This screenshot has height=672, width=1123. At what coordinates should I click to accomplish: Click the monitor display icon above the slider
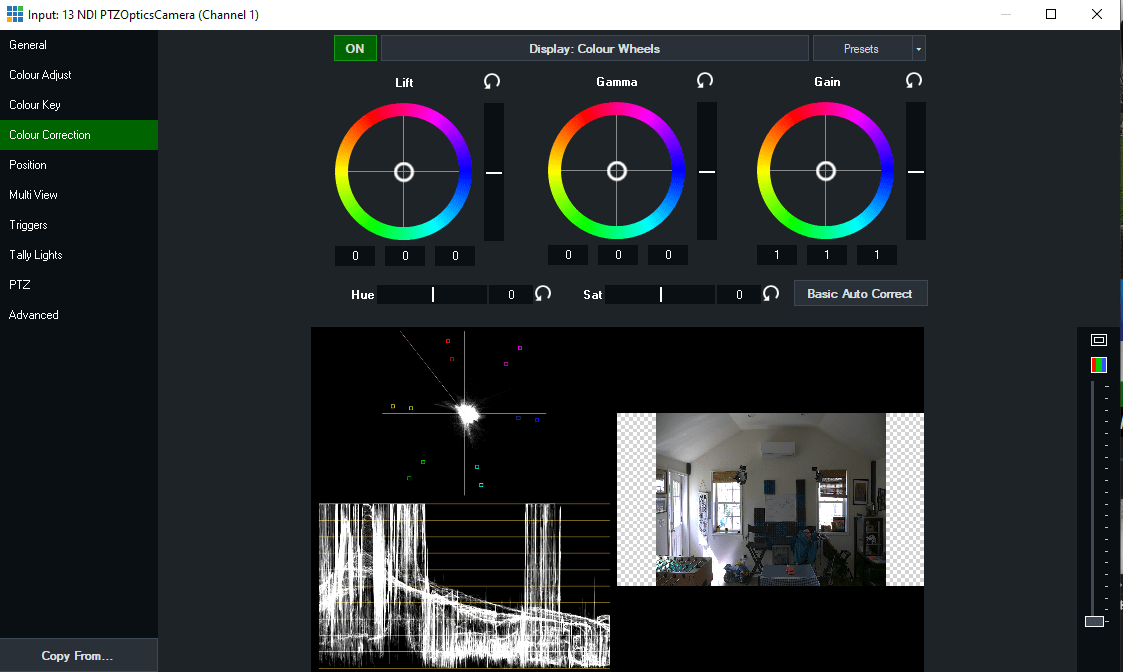point(1098,340)
